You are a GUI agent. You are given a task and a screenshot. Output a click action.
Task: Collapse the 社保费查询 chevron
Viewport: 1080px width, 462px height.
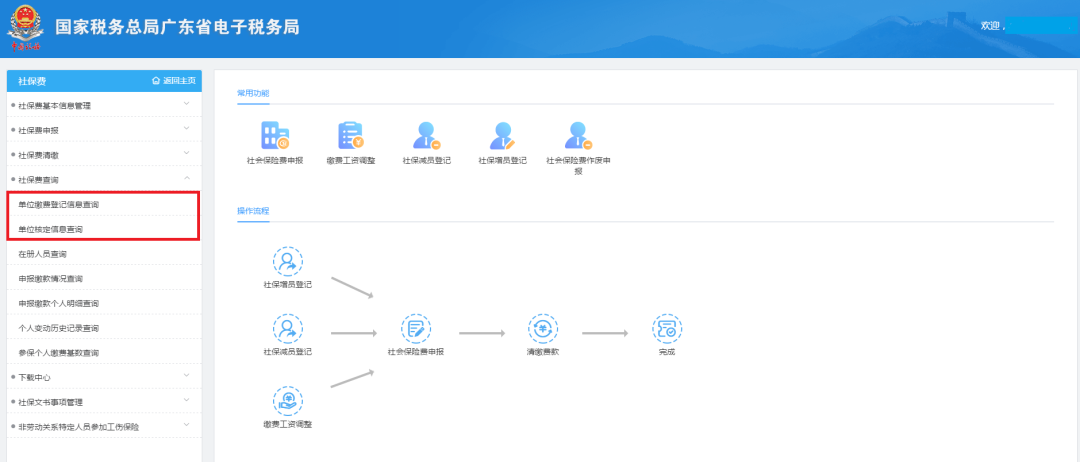coord(186,179)
